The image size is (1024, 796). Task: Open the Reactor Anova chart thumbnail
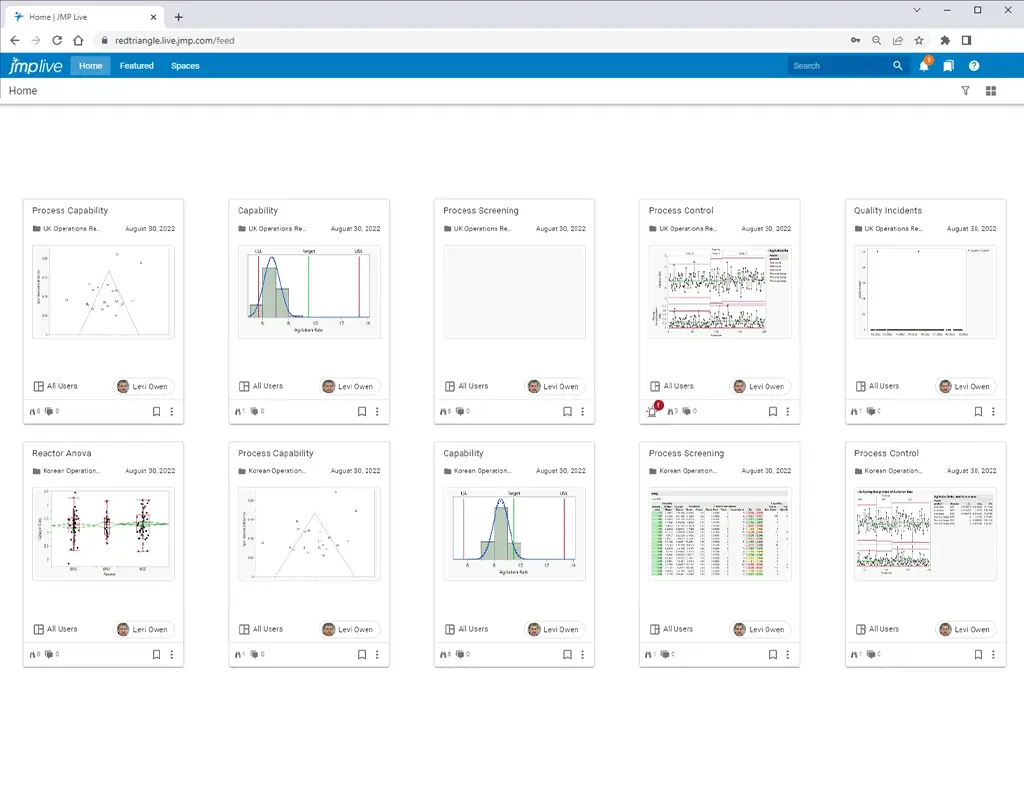pos(103,534)
